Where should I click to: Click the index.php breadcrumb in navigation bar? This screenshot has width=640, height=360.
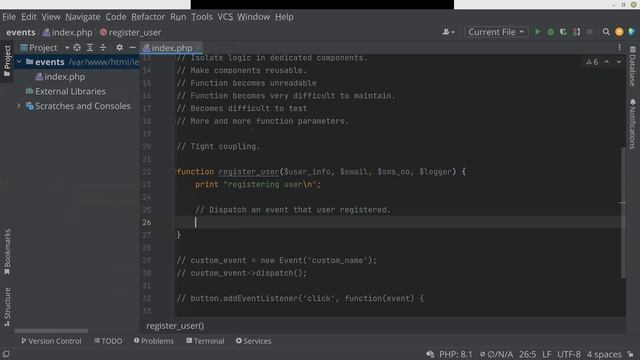click(x=68, y=32)
